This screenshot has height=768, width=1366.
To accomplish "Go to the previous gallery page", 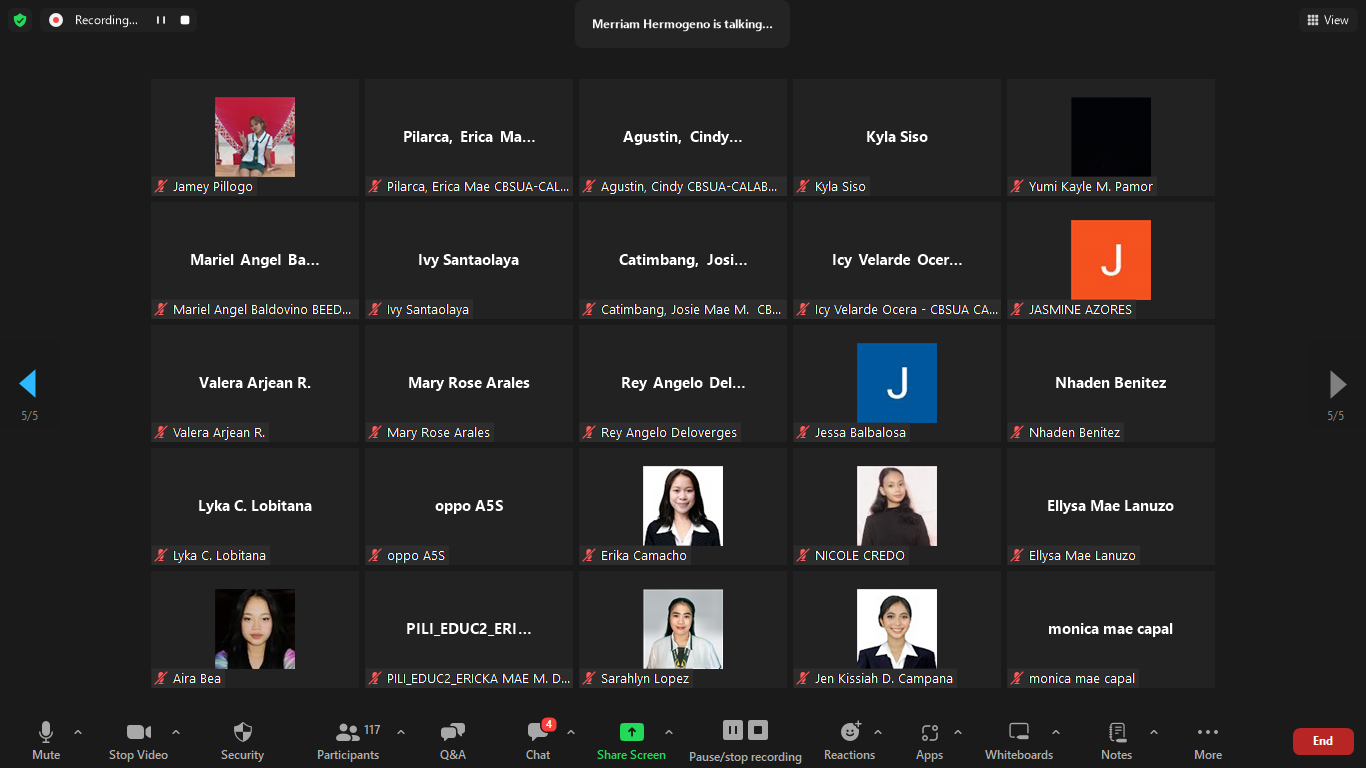I will point(28,384).
